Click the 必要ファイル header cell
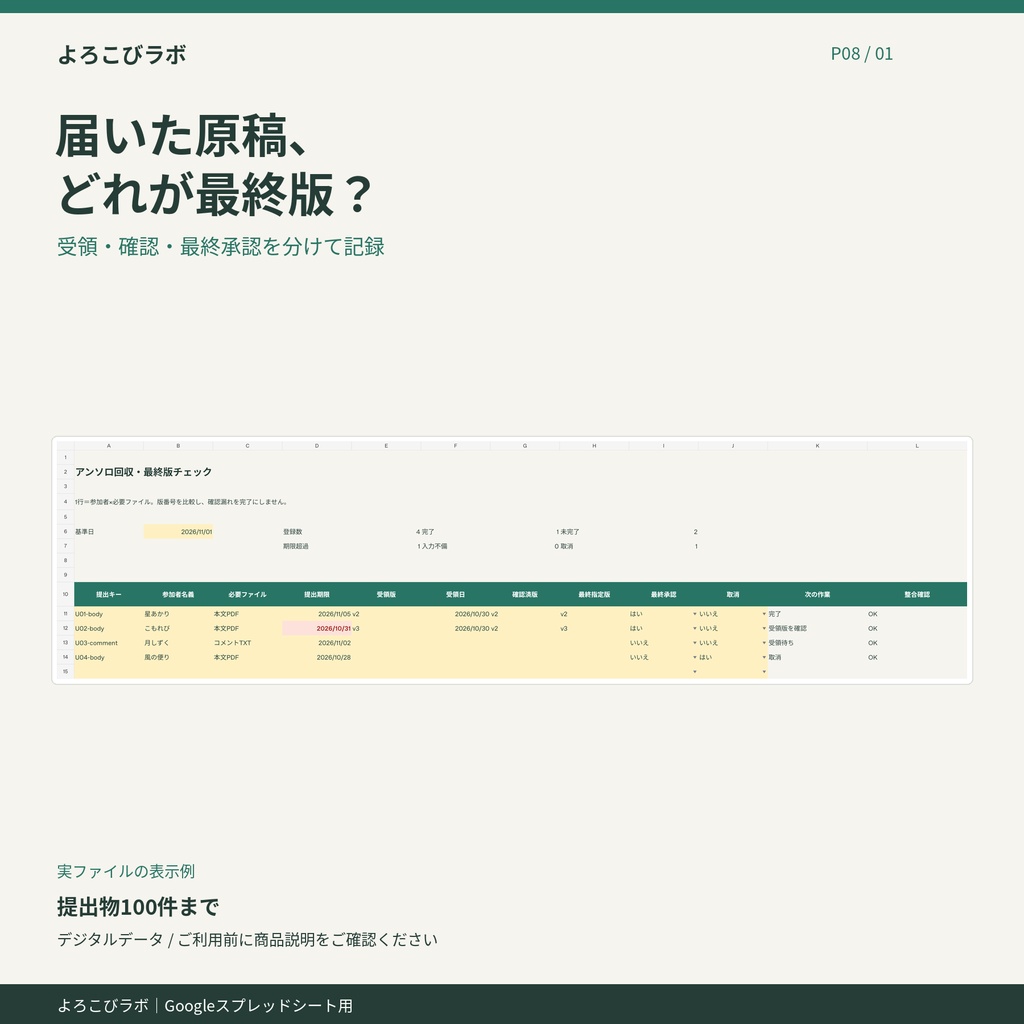Image resolution: width=1024 pixels, height=1024 pixels. 248,594
